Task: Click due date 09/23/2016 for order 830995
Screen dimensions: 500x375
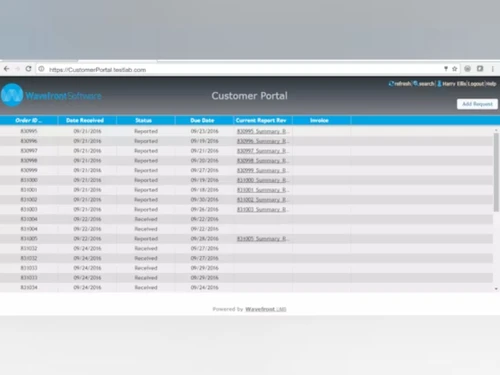Action: (x=205, y=131)
